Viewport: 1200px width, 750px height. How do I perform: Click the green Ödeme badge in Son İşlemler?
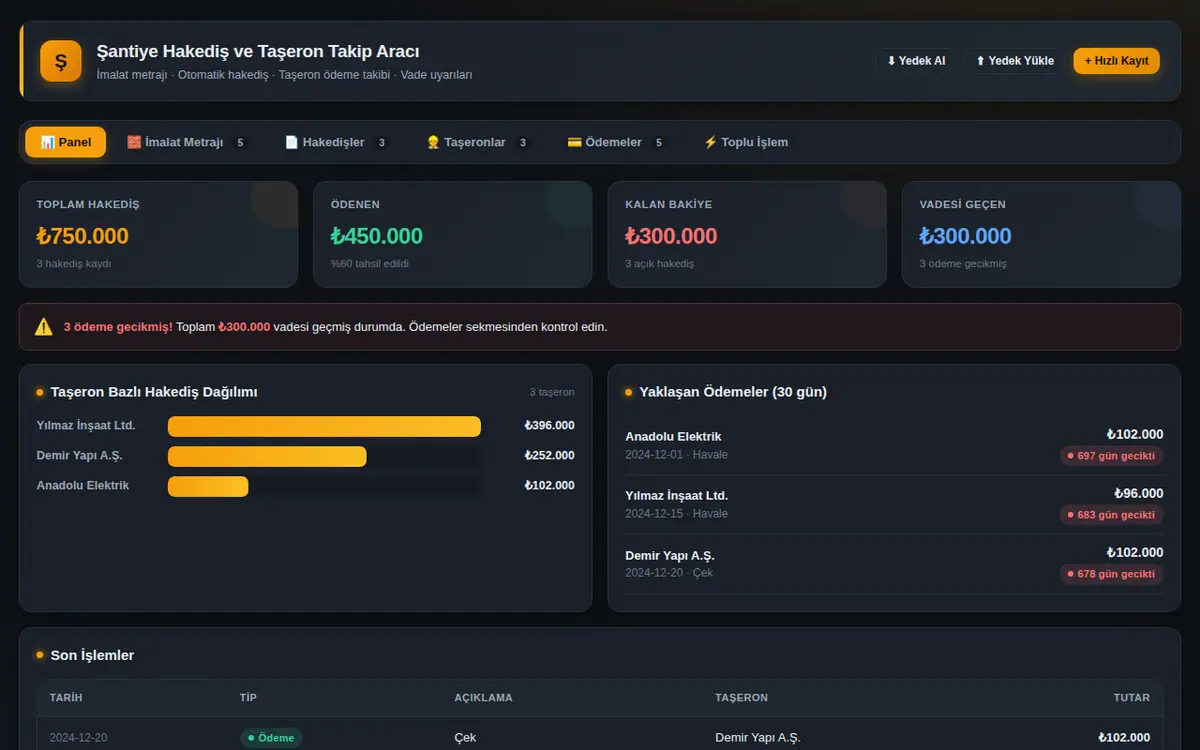tap(271, 738)
